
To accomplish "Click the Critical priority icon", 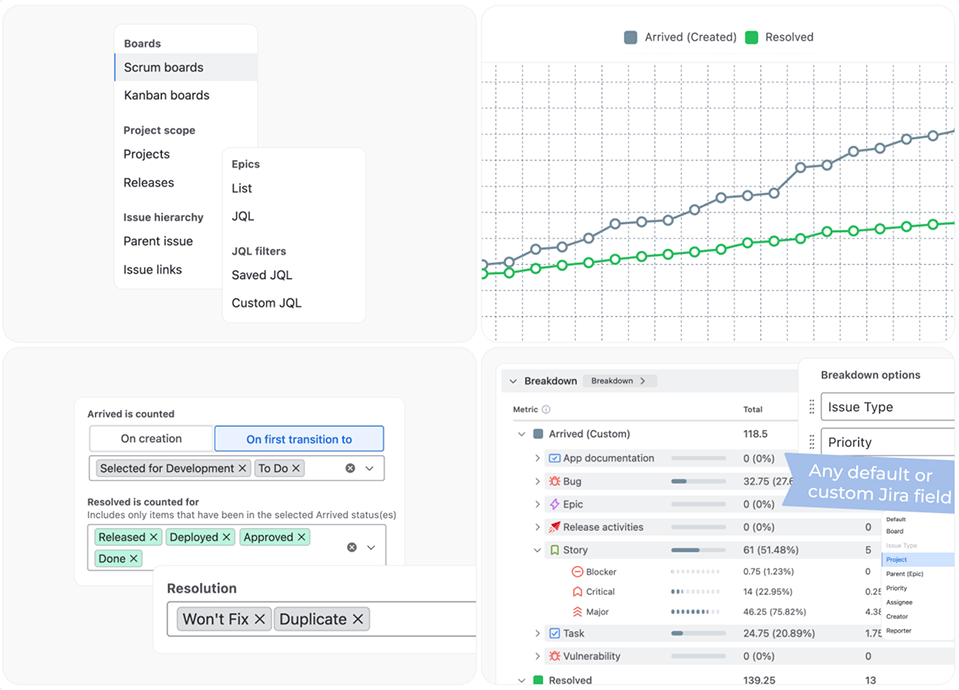I will pyautogui.click(x=577, y=592).
